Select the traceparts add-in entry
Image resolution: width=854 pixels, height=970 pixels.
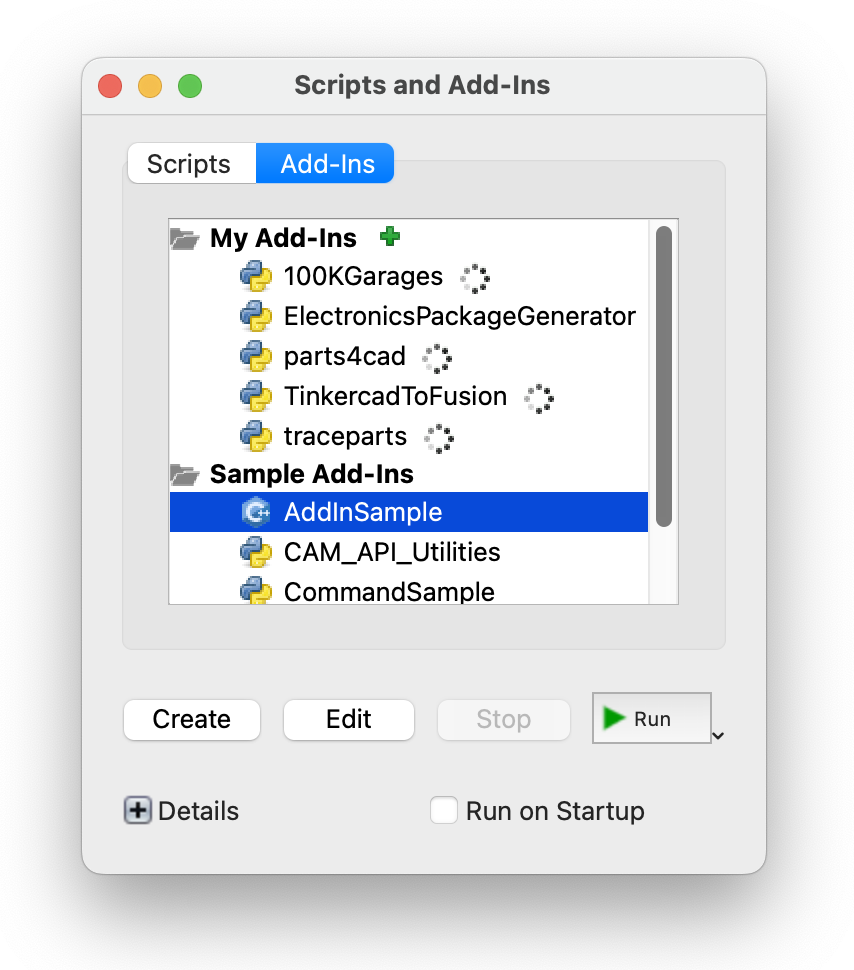[345, 437]
